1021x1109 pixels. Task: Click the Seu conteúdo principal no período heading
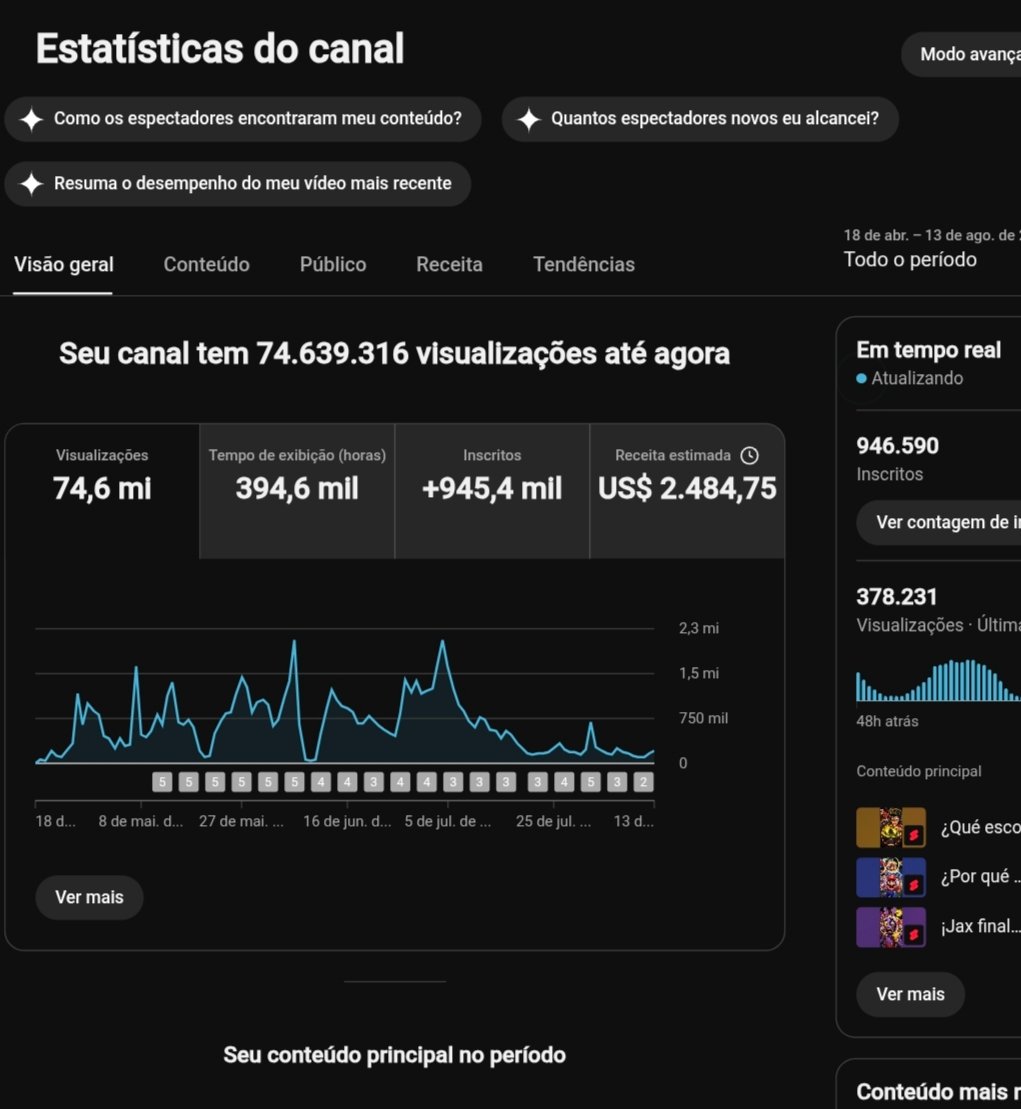(x=395, y=1055)
